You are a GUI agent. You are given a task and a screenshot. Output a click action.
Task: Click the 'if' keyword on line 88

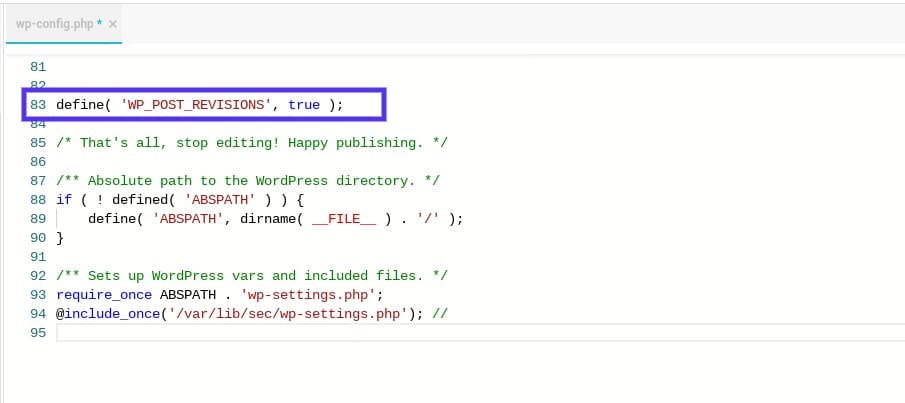(x=64, y=200)
